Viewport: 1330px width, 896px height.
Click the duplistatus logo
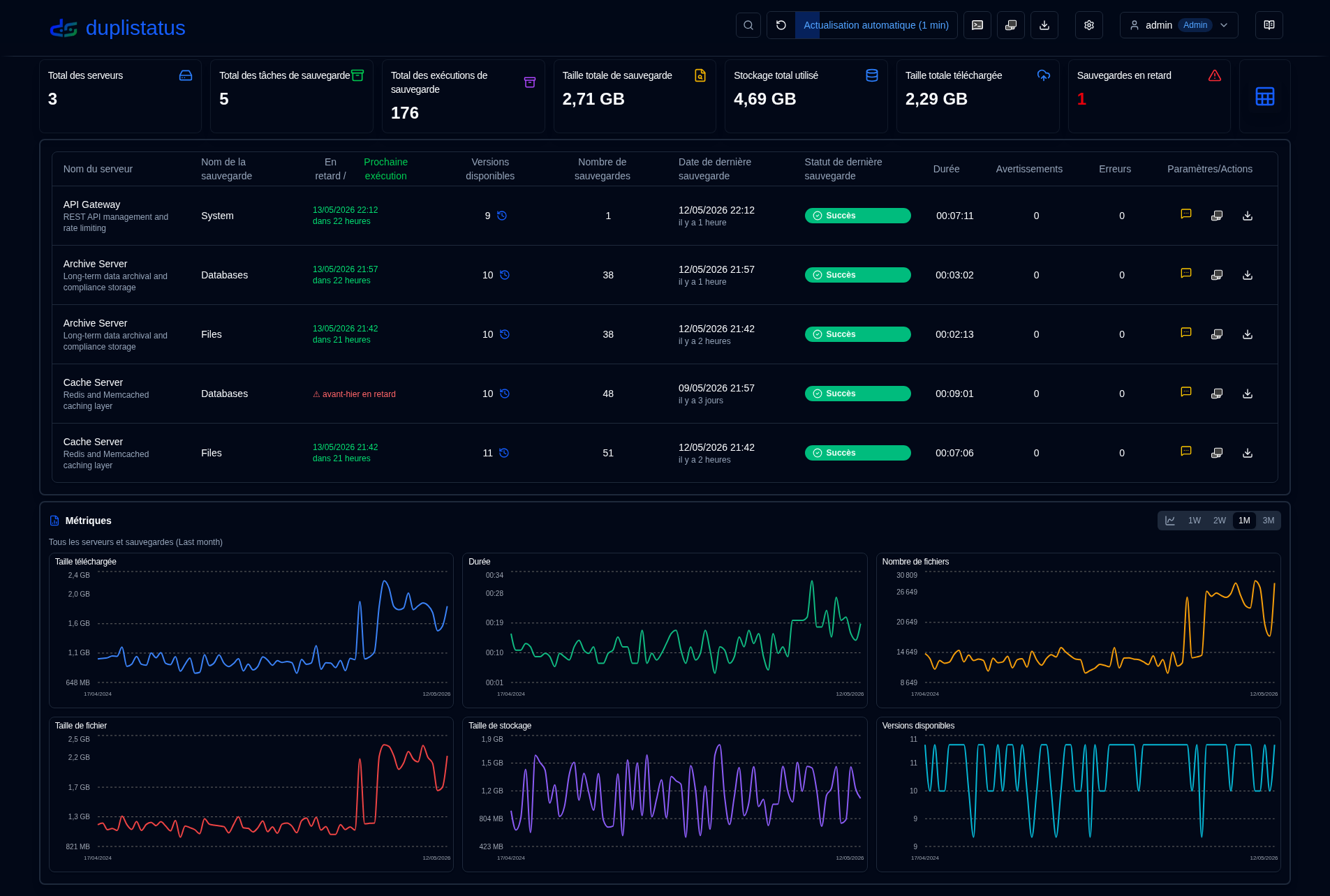click(x=117, y=28)
